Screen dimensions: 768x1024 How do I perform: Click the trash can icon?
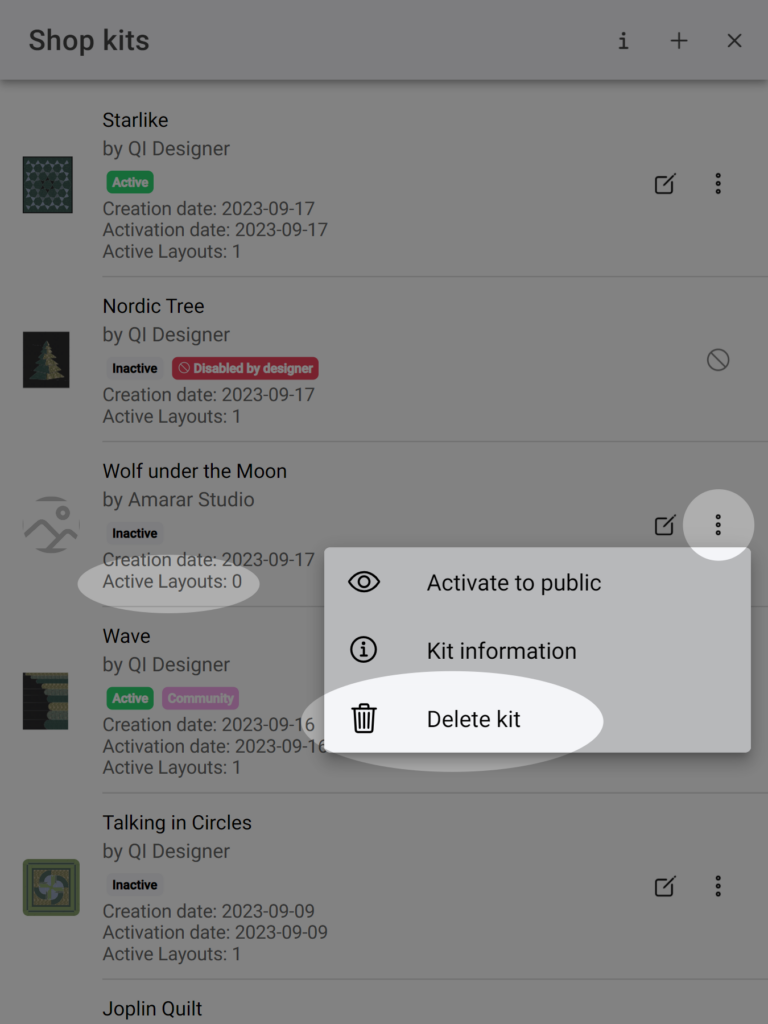tap(364, 718)
